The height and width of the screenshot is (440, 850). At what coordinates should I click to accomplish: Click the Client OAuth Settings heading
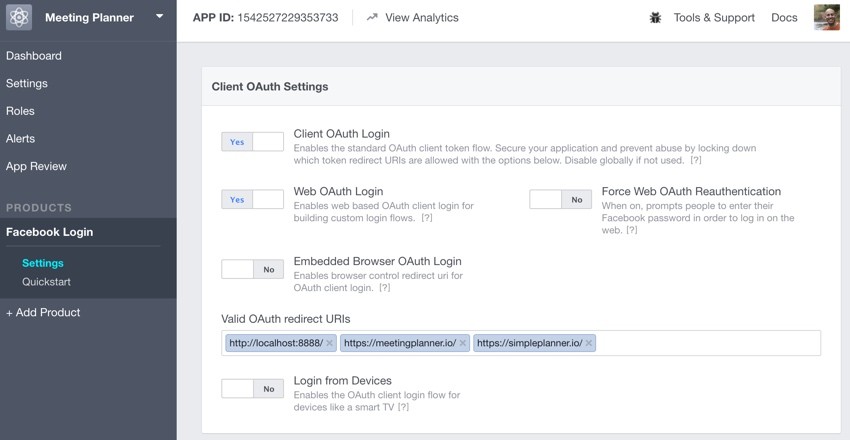pyautogui.click(x=270, y=87)
